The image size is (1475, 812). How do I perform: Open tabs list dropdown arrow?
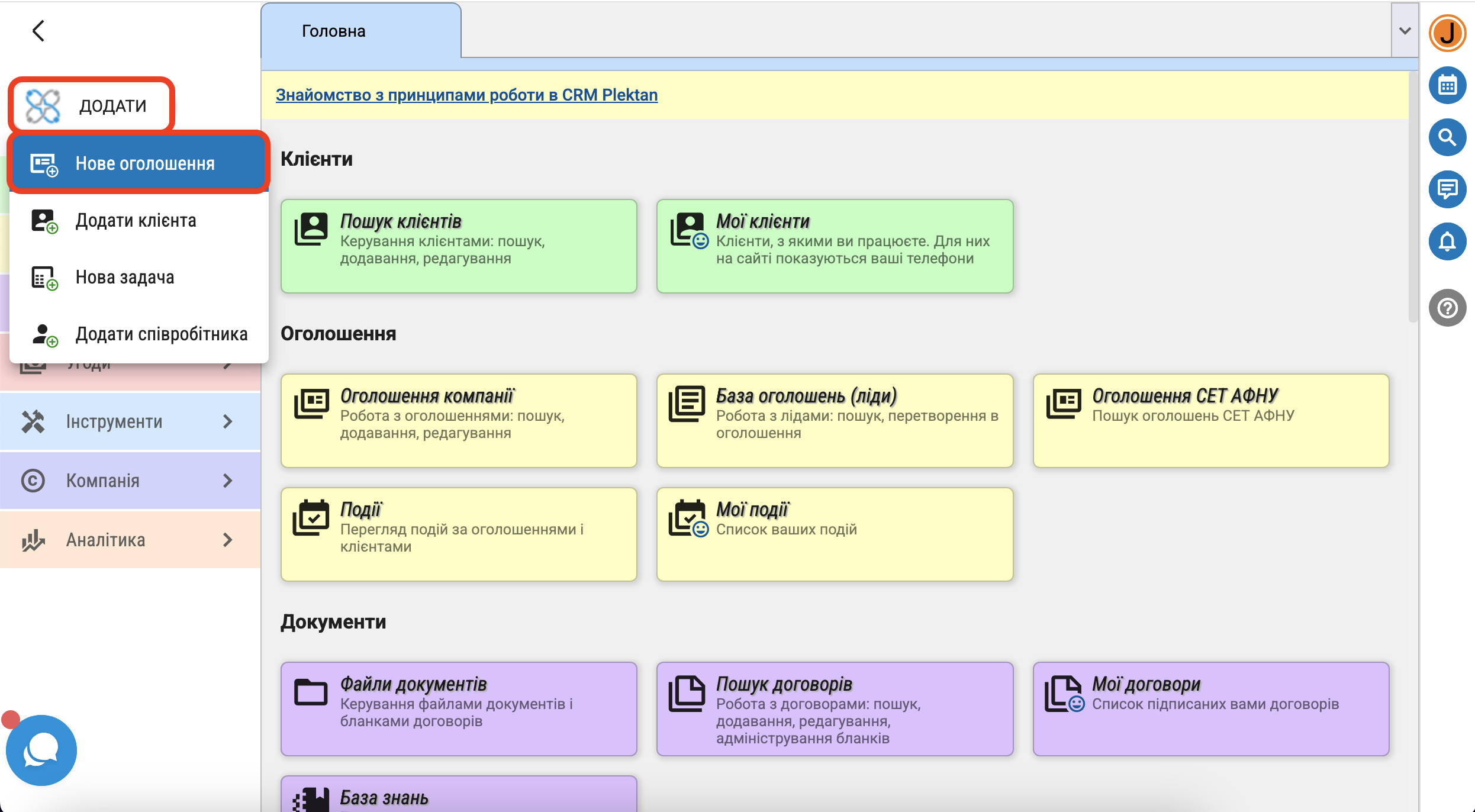1405,31
